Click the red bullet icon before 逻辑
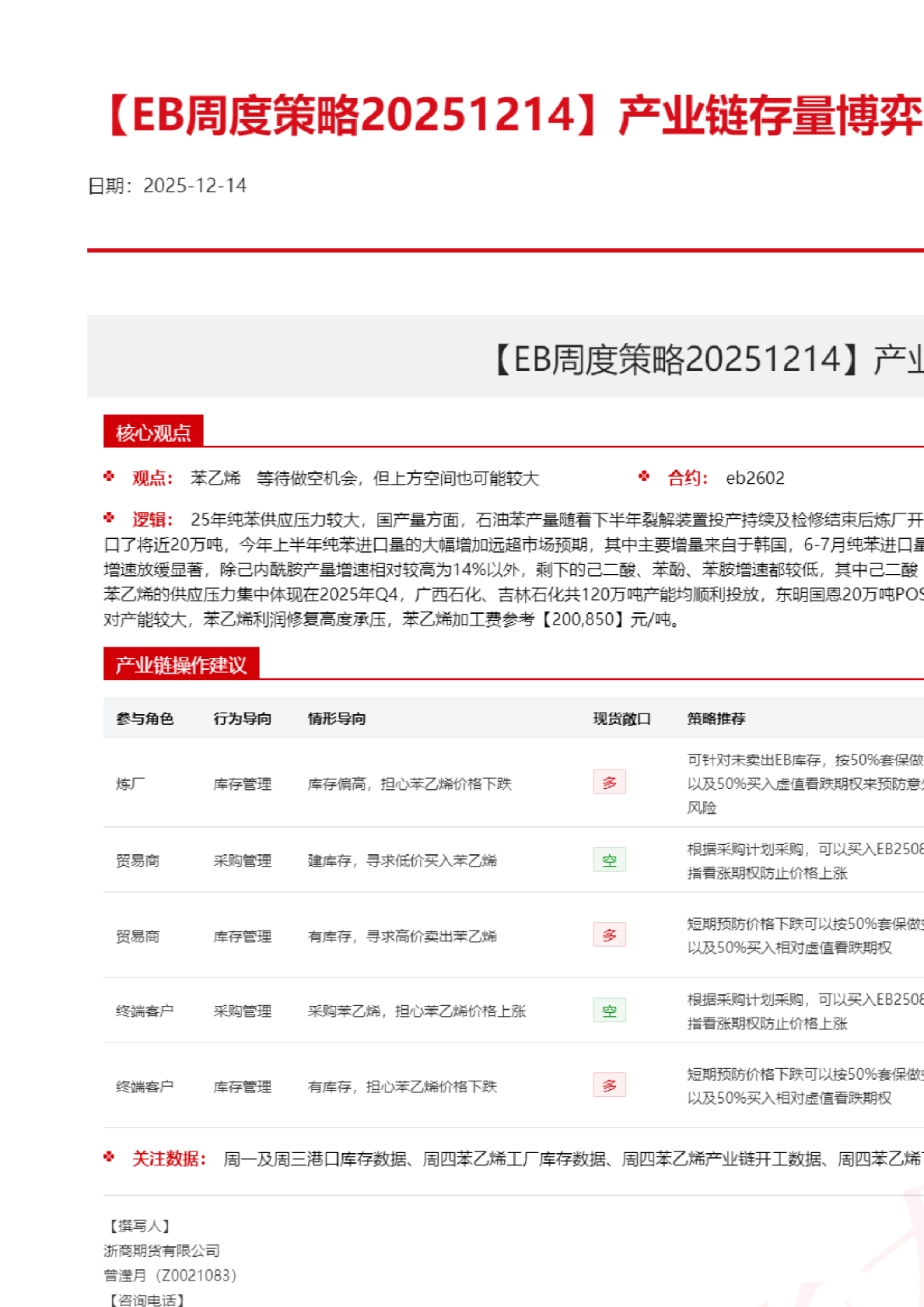 coord(109,518)
